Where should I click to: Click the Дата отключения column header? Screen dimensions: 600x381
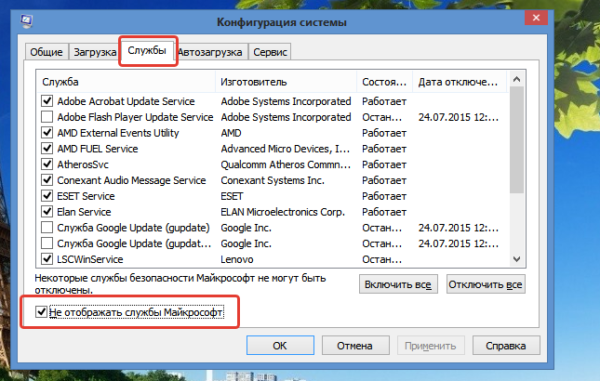[460, 82]
